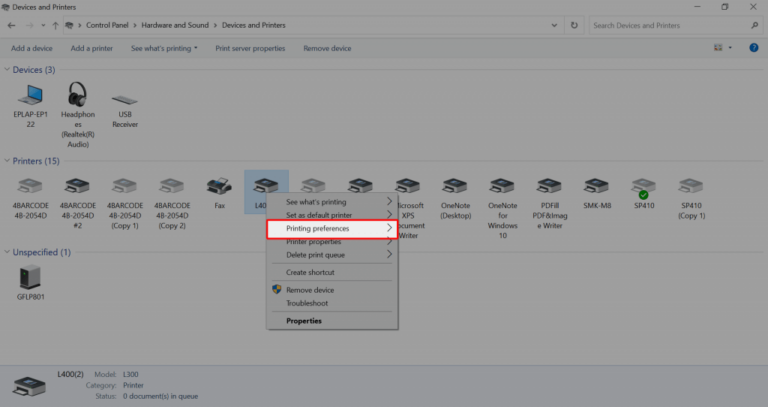This screenshot has height=407, width=768.
Task: Click the refresh button beside address bar
Action: coord(574,24)
